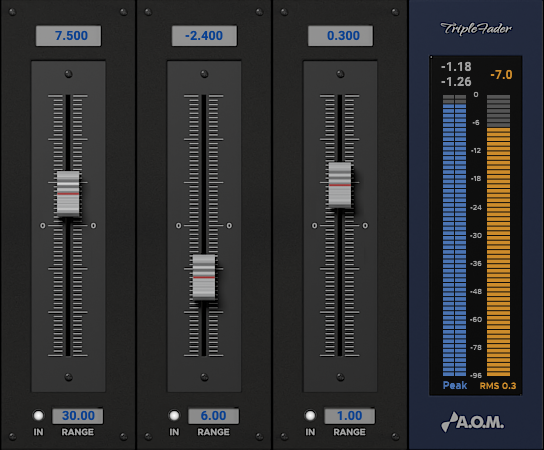Click the blue Peak meter bars
The image size is (544, 450).
(454, 240)
